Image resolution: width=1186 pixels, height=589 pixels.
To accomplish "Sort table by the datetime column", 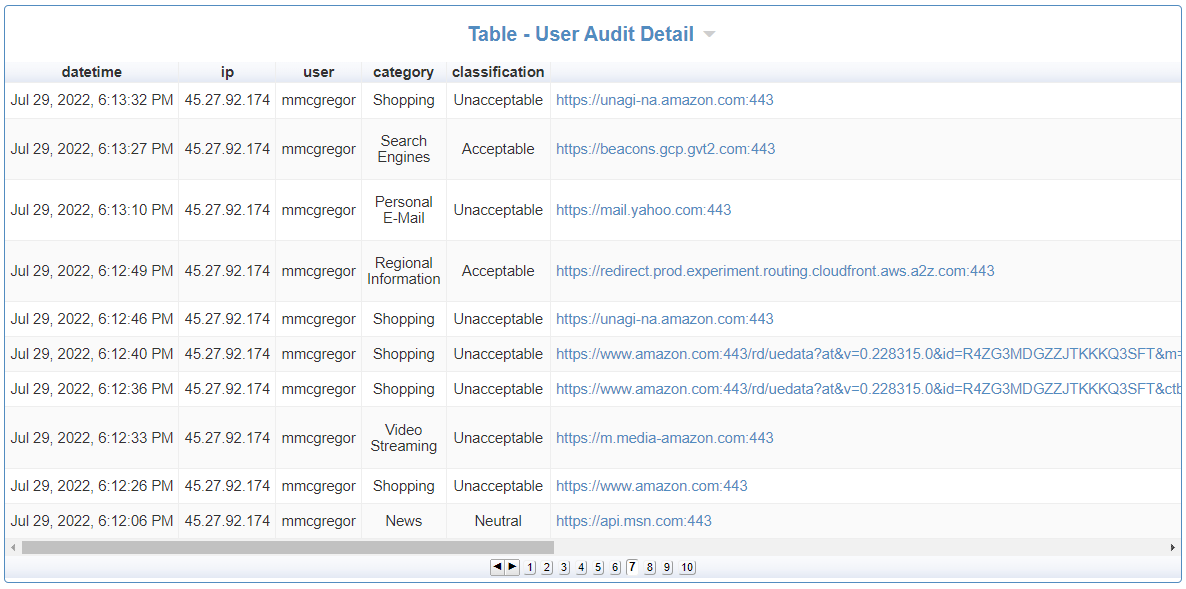I will coord(92,71).
